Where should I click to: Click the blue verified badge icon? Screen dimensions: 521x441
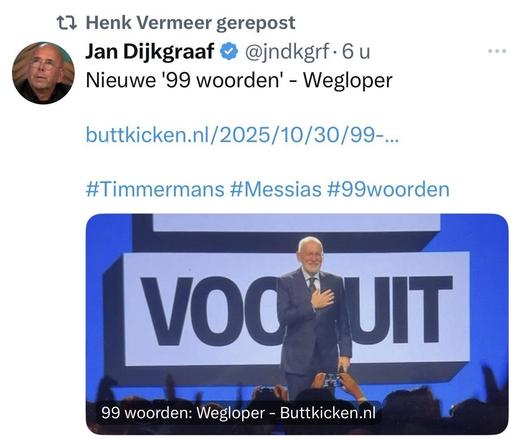[229, 52]
